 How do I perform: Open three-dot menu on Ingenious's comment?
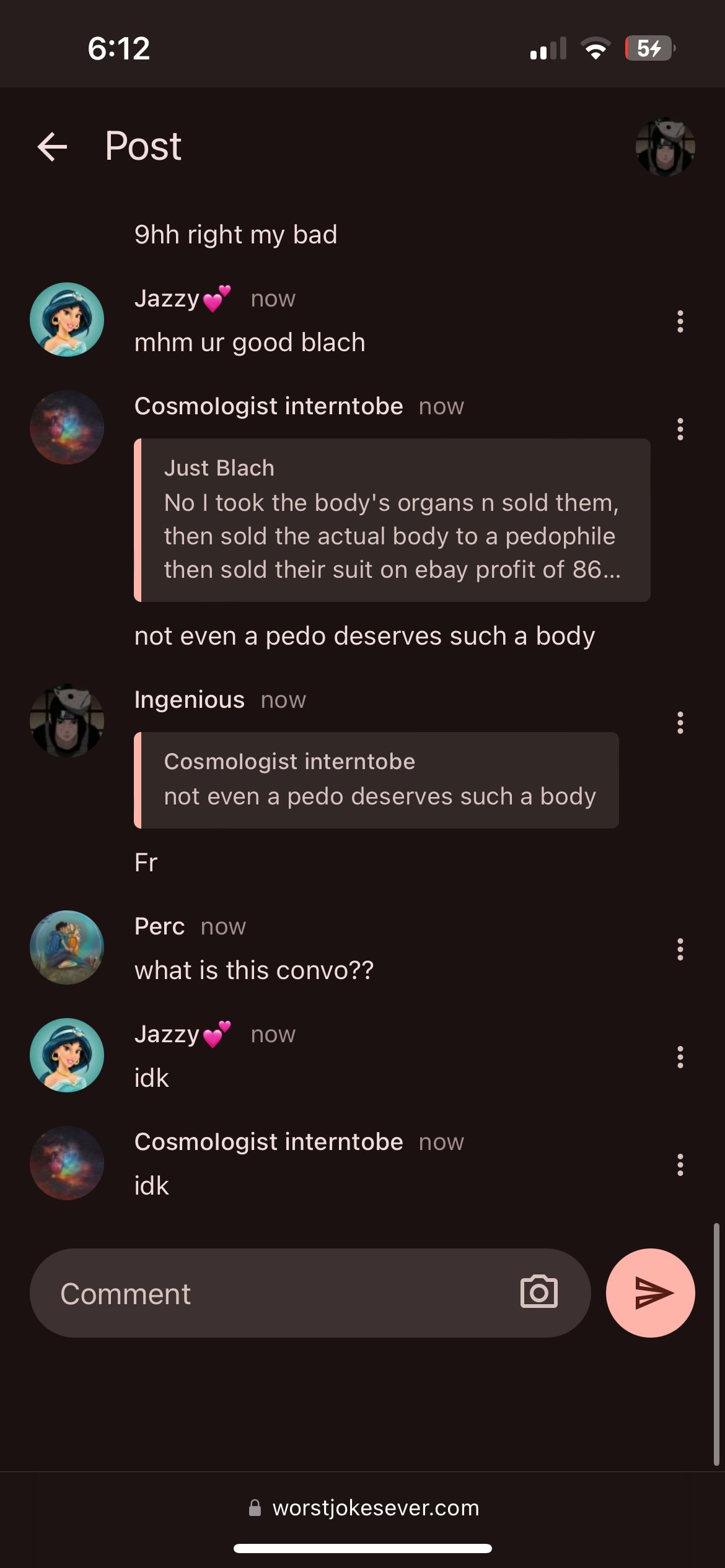pos(680,723)
